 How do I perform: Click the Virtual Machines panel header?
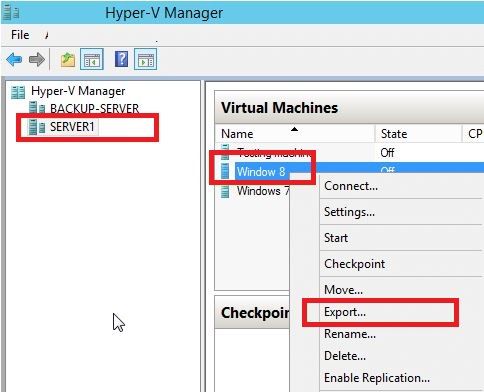pyautogui.click(x=349, y=108)
